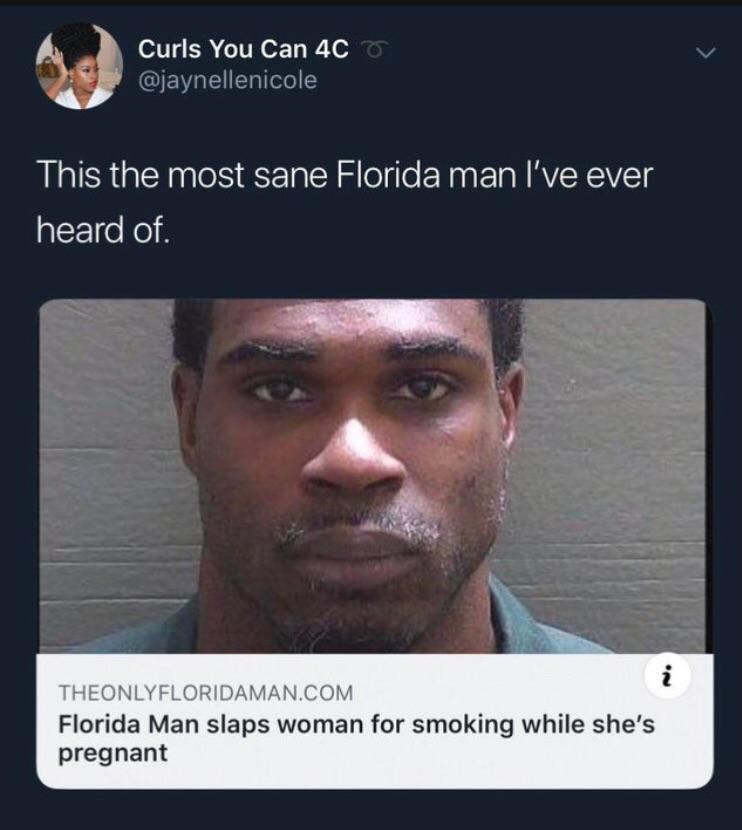Click the white footer of the link card
742x830 pixels.
375,720
